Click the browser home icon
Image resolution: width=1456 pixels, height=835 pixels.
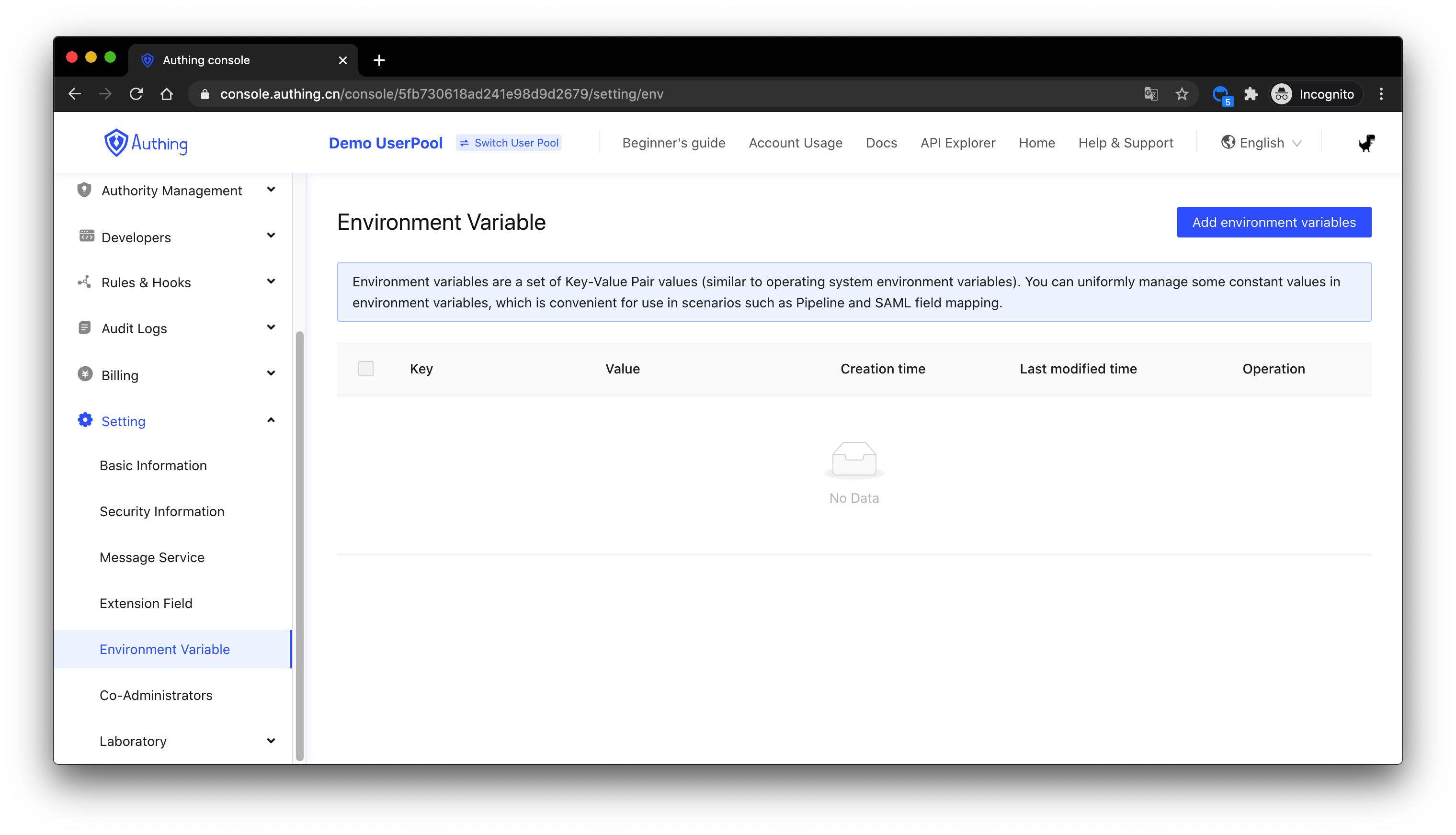[166, 94]
